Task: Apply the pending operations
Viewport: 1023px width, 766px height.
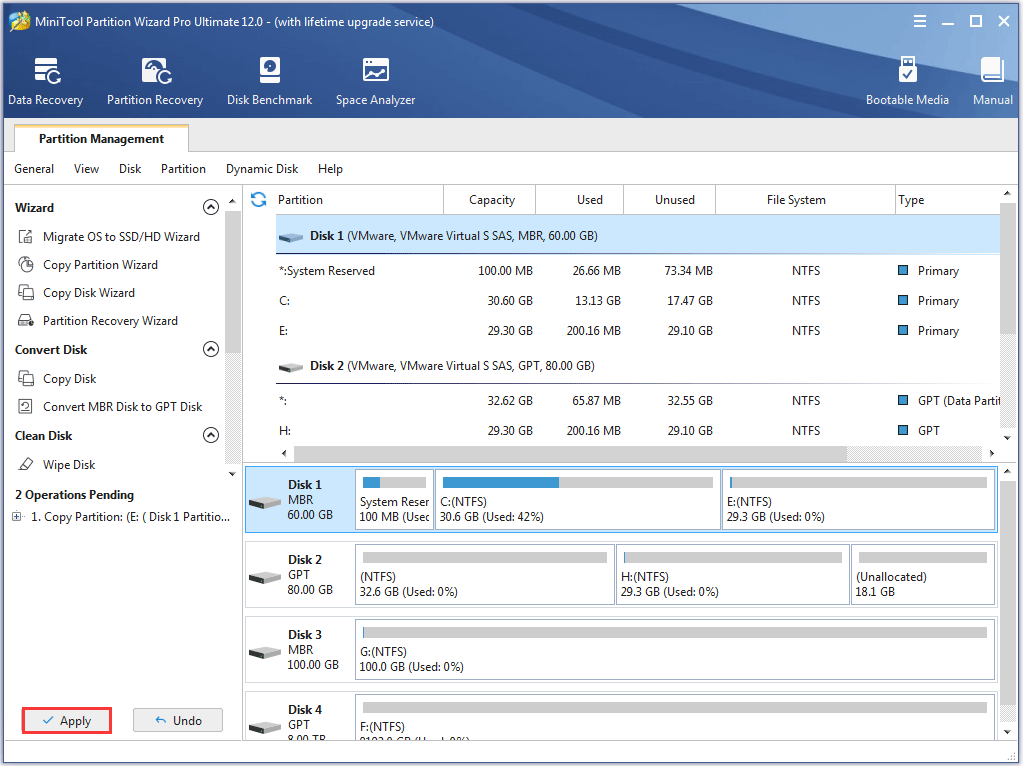Action: click(67, 720)
